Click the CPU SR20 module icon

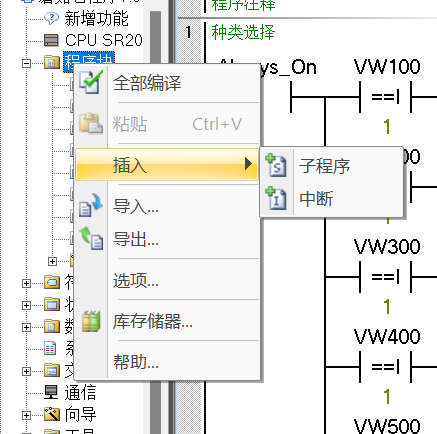(51, 40)
